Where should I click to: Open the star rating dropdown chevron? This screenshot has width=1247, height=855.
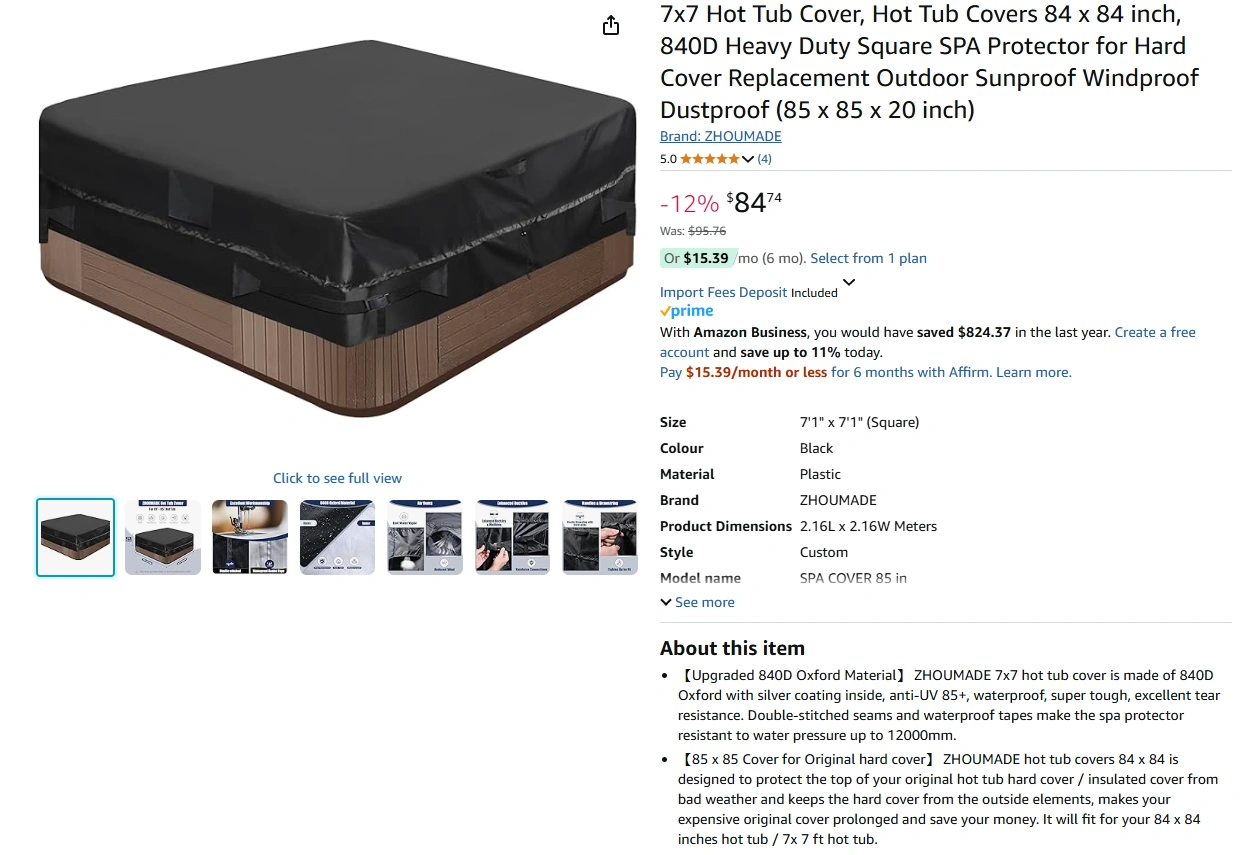coord(748,159)
